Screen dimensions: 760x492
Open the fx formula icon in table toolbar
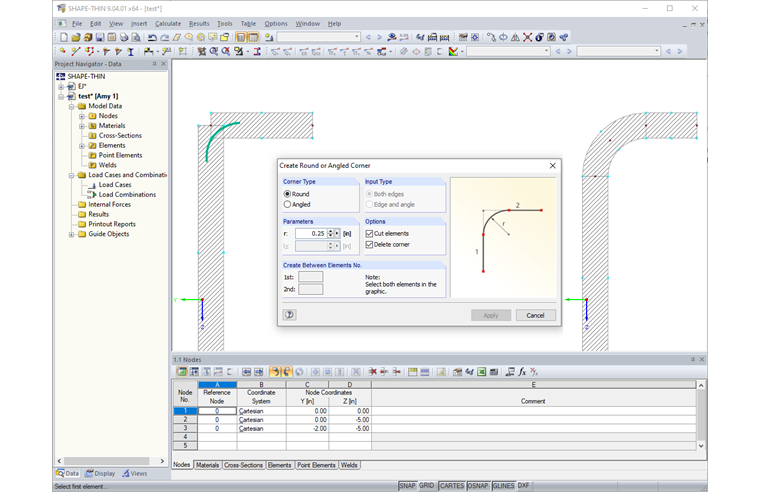click(x=522, y=372)
